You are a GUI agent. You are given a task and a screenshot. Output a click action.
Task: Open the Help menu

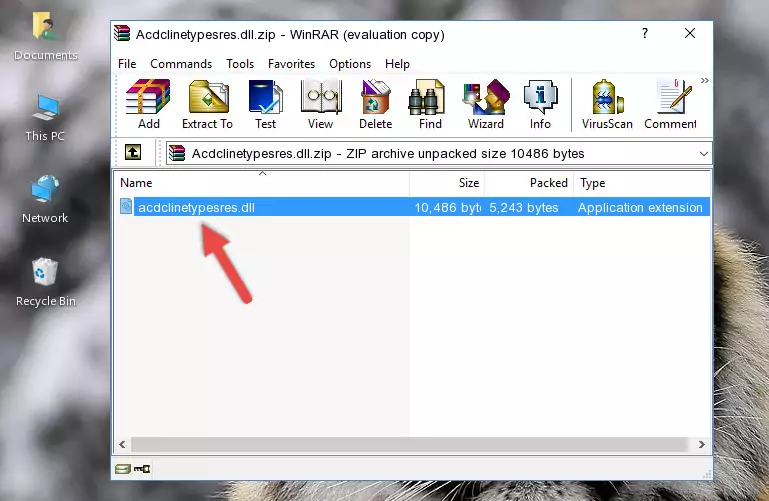point(397,64)
